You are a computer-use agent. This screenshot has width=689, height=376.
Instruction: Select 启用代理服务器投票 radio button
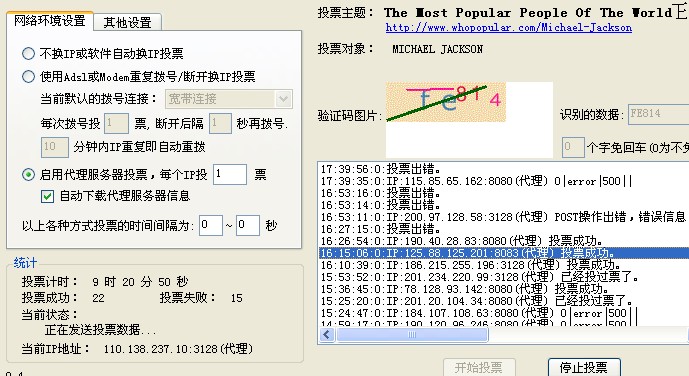(x=28, y=175)
